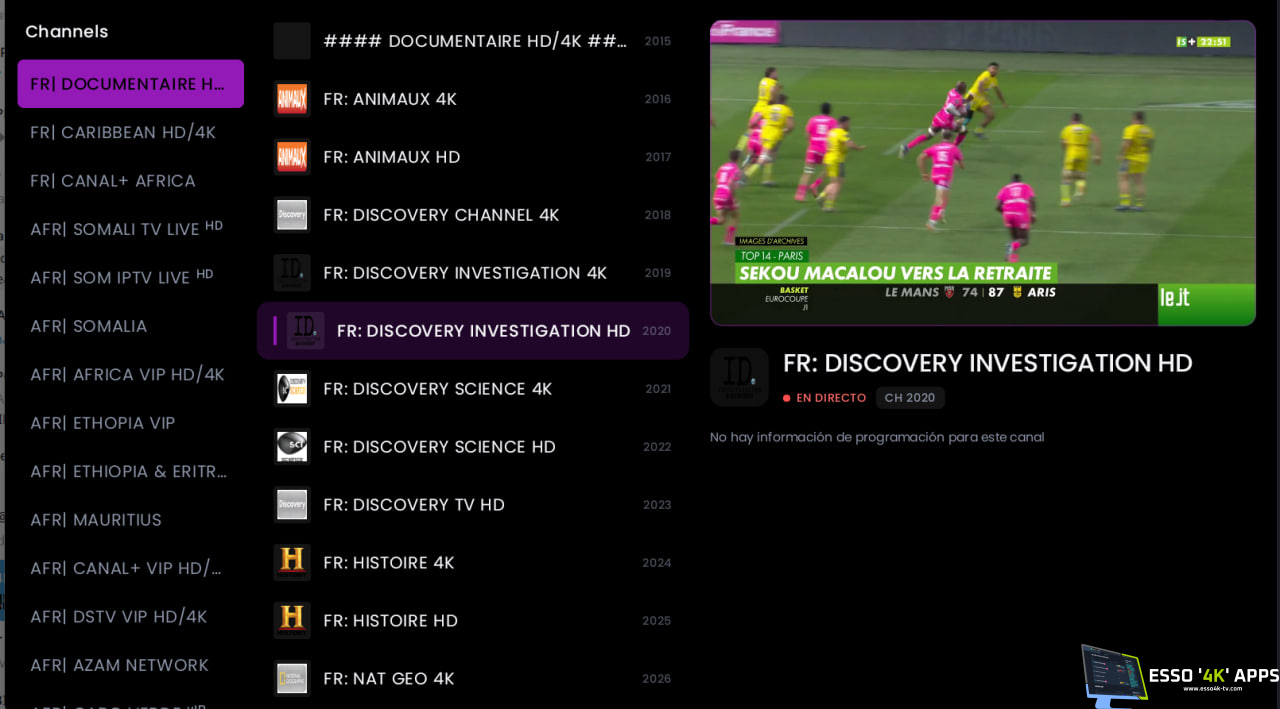Click the Animaux logo beside FR: ANIMAUX 4K
The height and width of the screenshot is (709, 1280).
coord(292,99)
